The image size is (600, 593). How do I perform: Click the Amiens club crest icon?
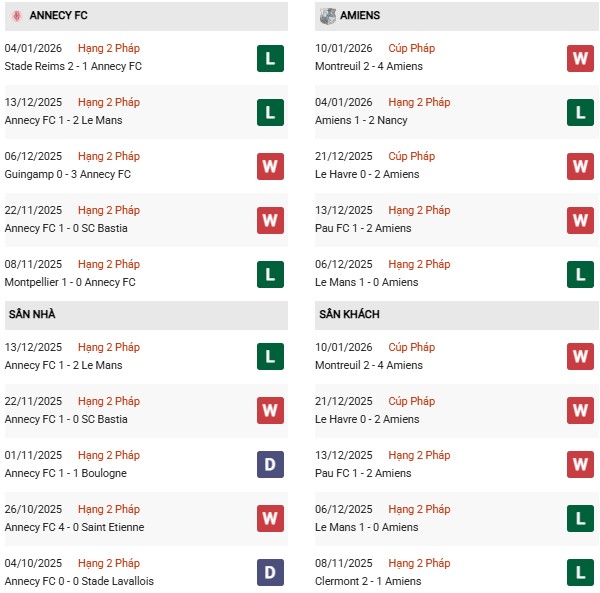[328, 16]
